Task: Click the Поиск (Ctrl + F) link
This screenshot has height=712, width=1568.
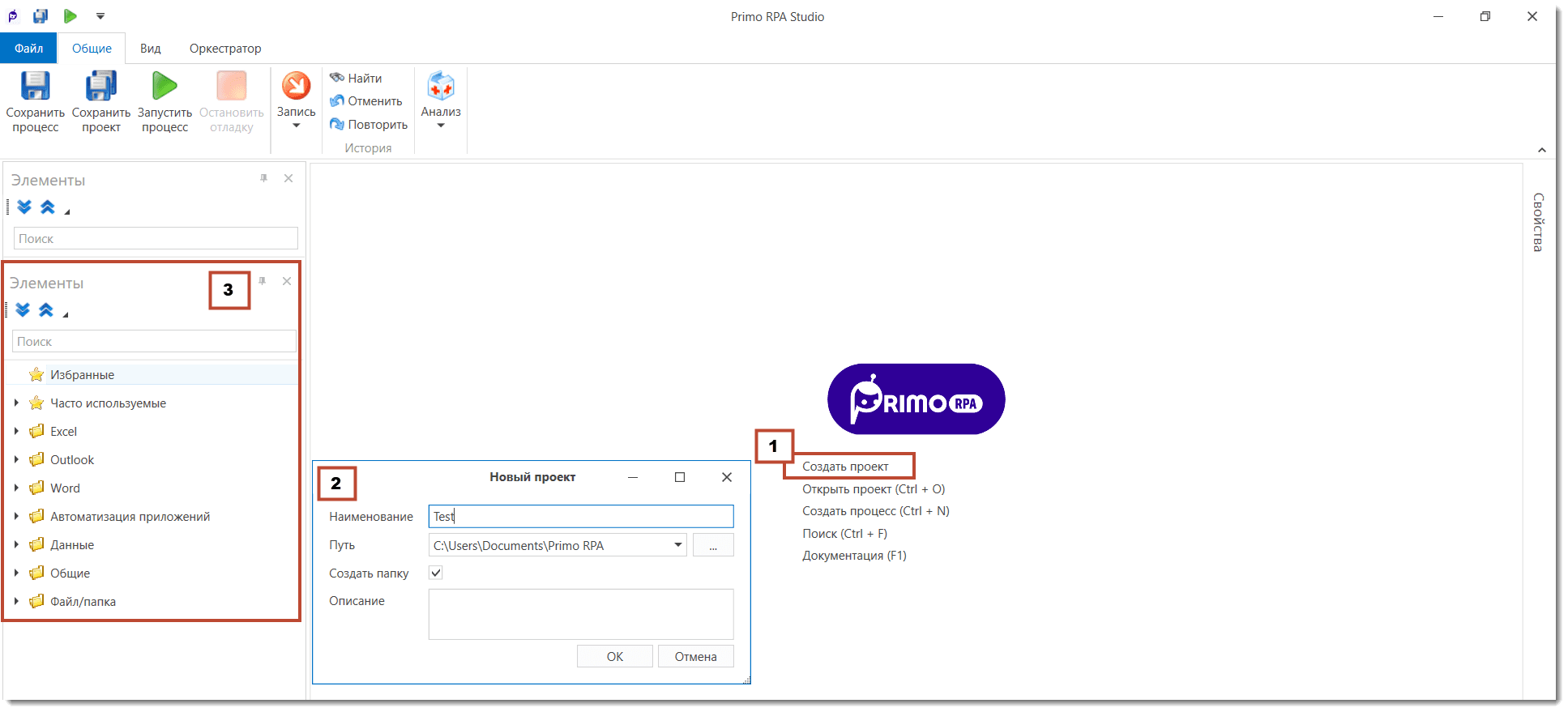Action: click(x=844, y=534)
